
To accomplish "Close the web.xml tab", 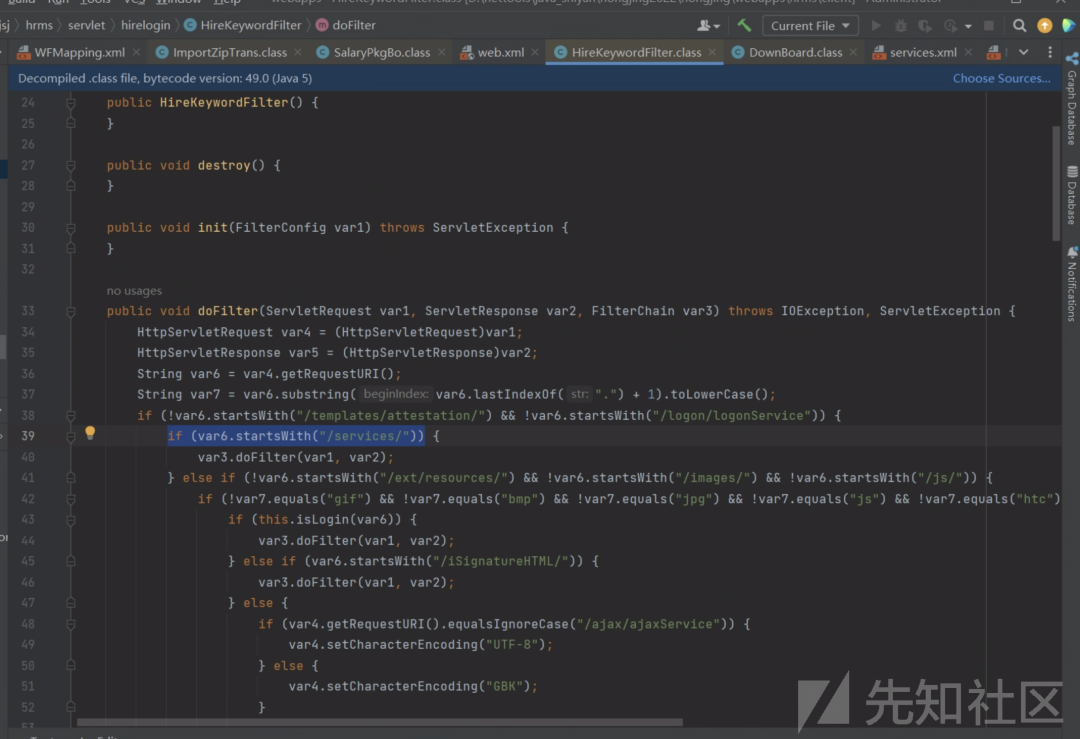I will point(535,52).
